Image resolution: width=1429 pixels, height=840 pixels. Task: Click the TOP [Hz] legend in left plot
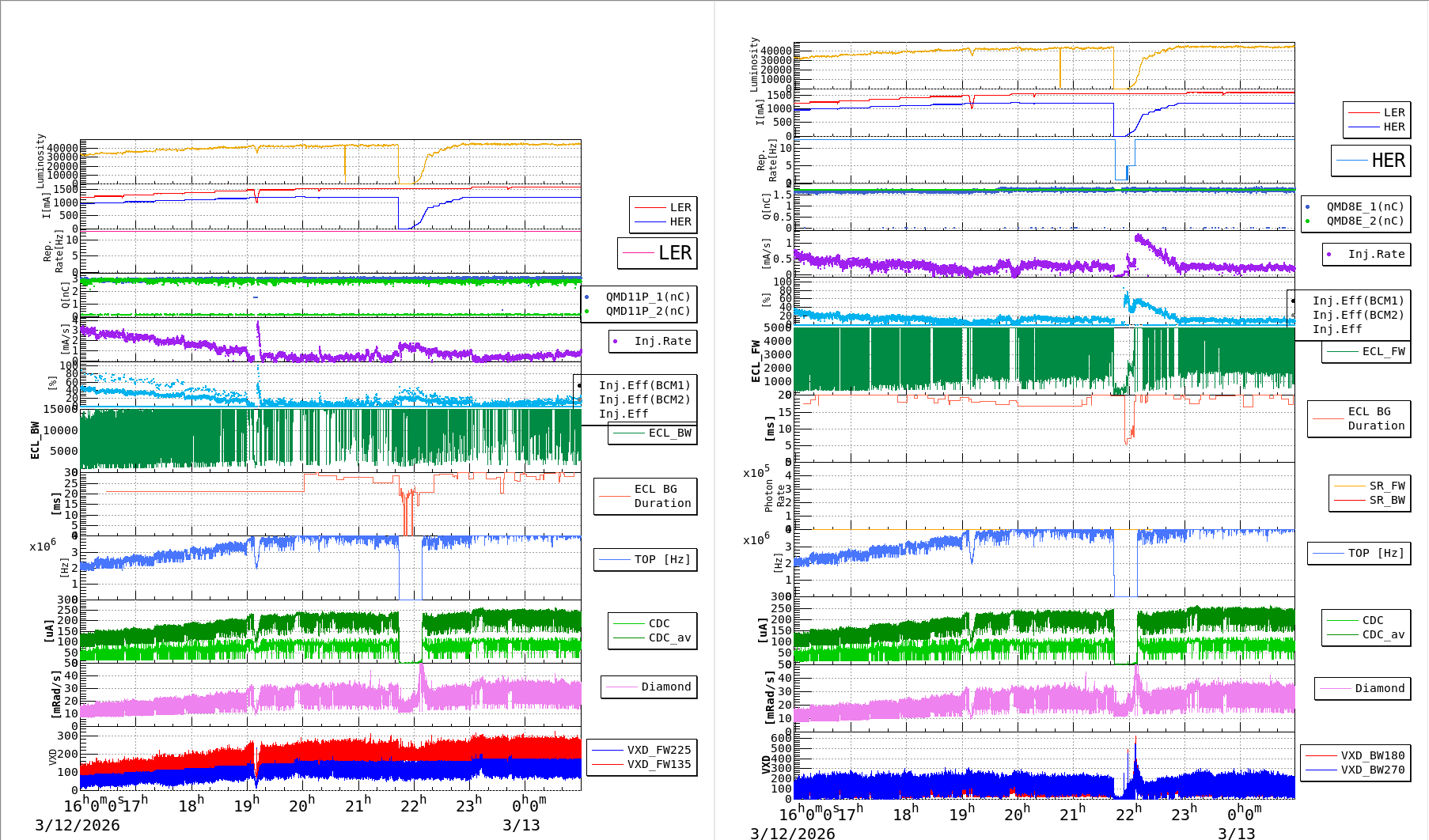point(661,559)
